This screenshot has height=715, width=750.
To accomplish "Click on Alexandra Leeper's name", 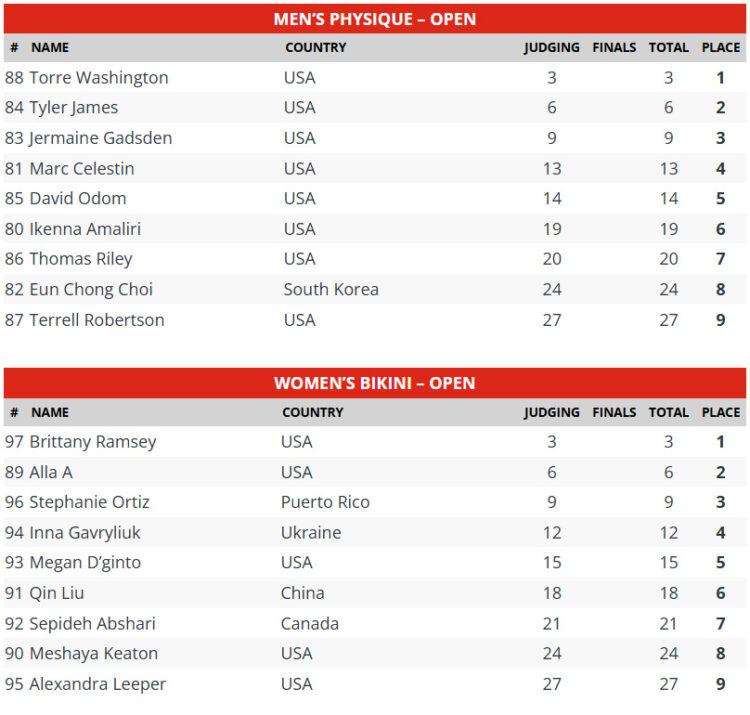I will click(97, 684).
